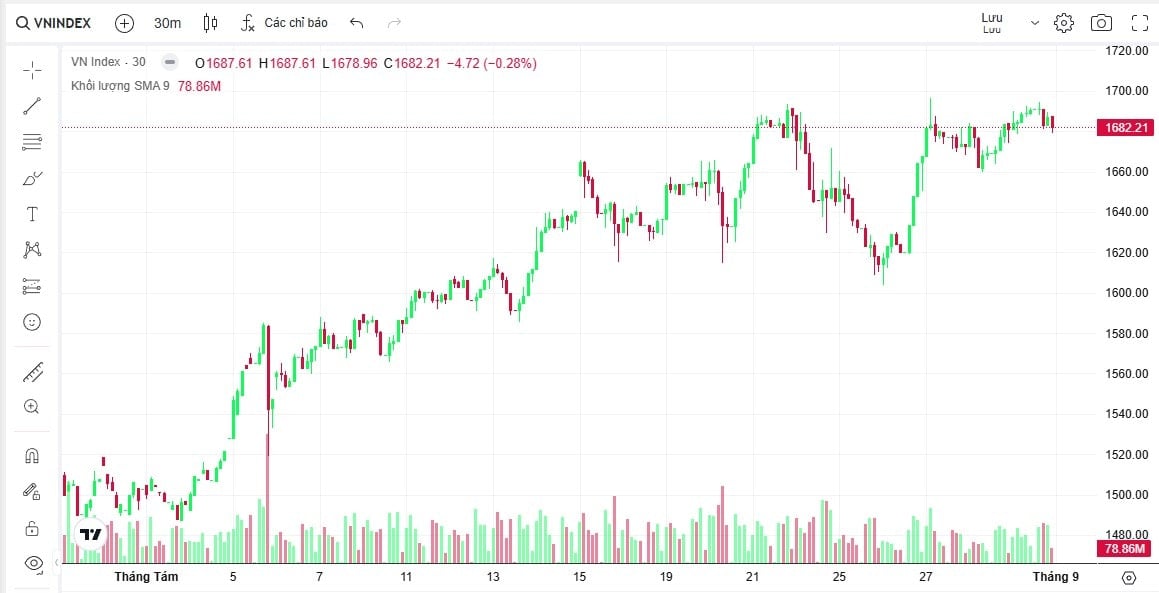The width and height of the screenshot is (1159, 593).
Task: Open the 30m timeframe dropdown
Action: (167, 23)
